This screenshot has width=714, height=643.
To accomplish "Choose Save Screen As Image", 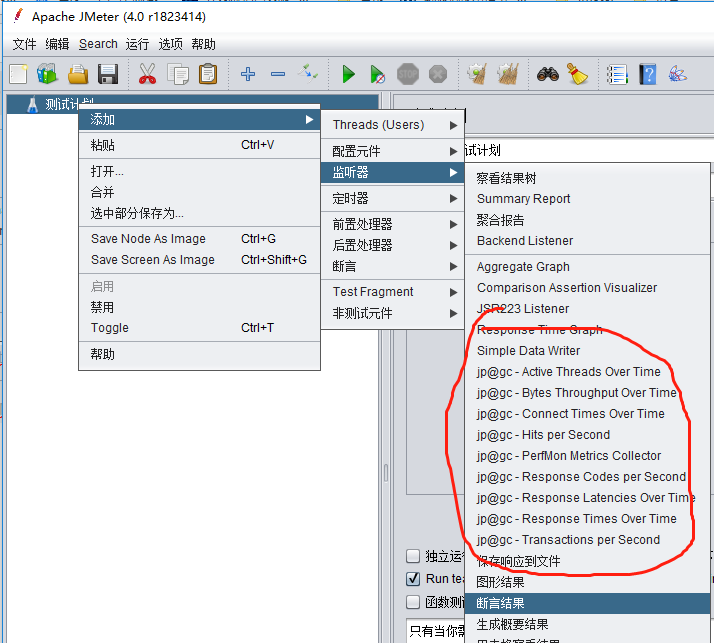I will tap(199, 260).
